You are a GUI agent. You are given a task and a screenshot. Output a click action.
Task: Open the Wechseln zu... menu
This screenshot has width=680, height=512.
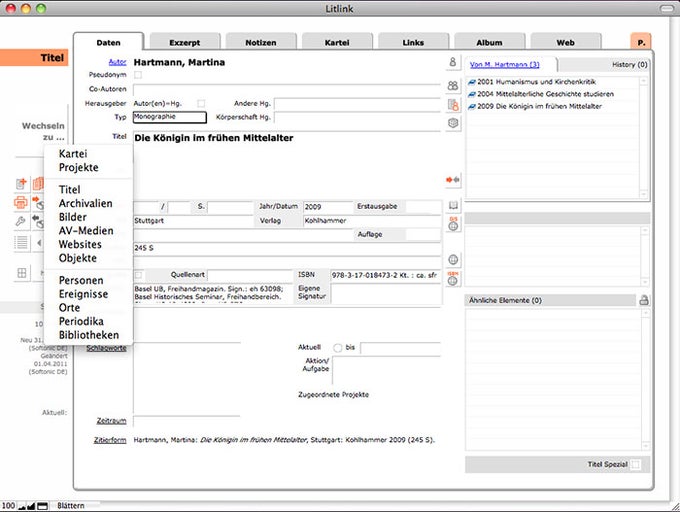pyautogui.click(x=43, y=131)
